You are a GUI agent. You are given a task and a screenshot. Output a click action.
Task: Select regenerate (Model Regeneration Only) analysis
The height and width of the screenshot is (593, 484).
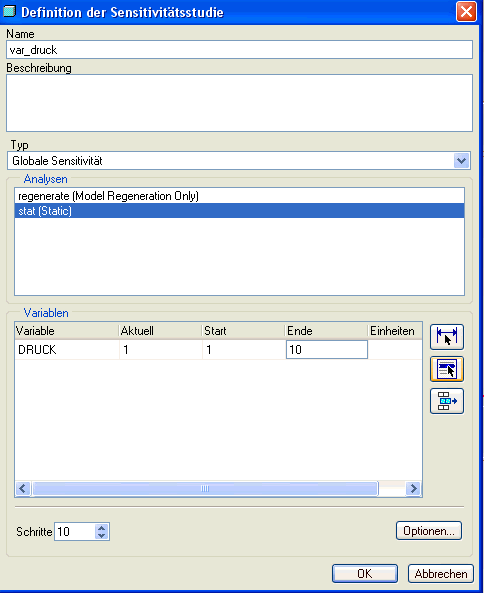pos(239,196)
